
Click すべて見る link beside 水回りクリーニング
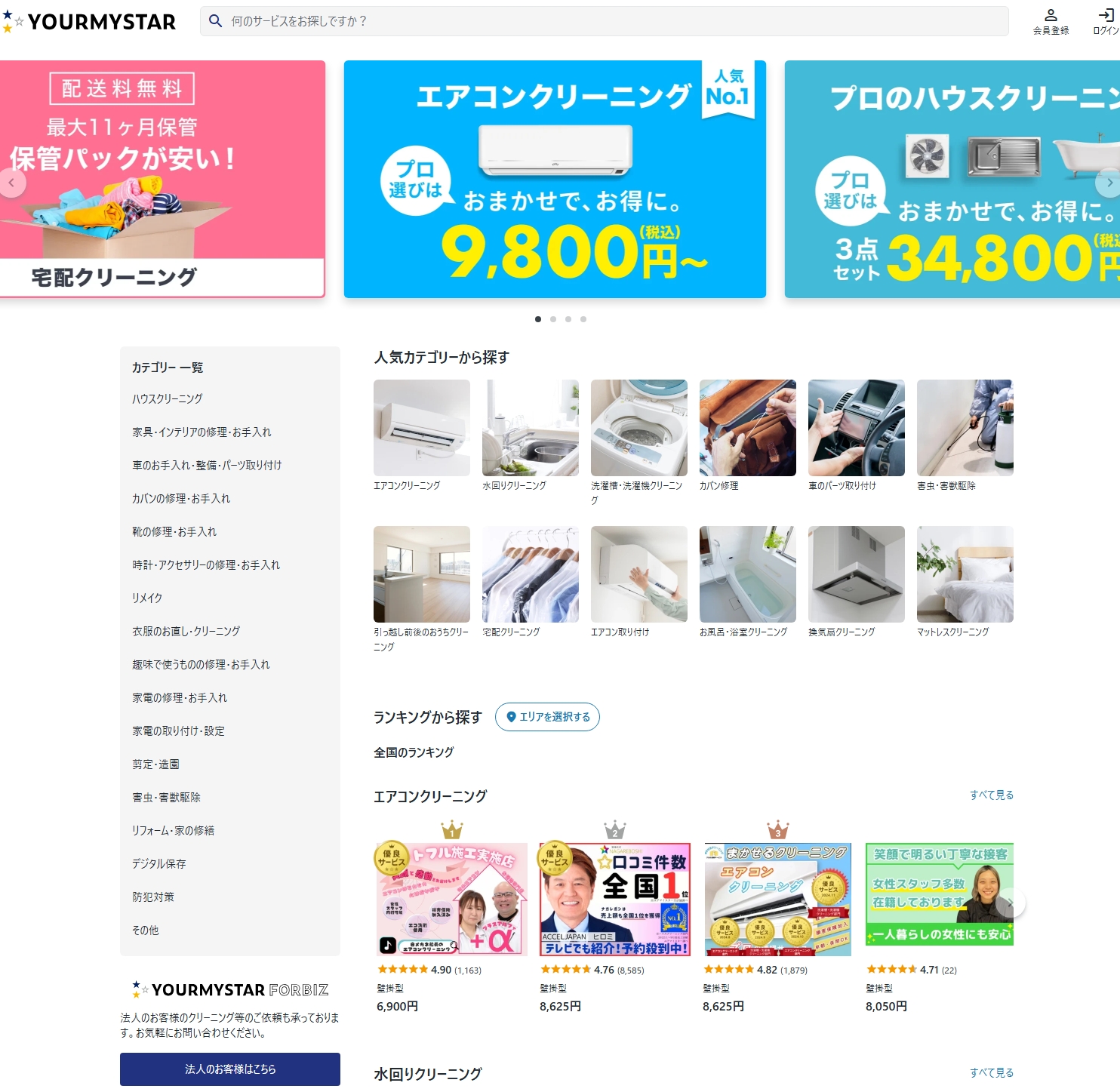(992, 1072)
